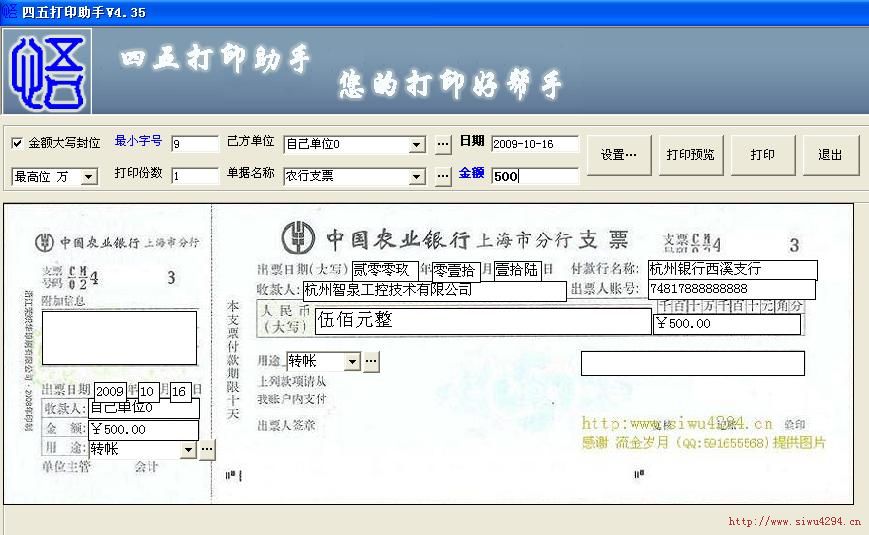Click the ellipsis button beside 单据名称
Image resolution: width=869 pixels, height=535 pixels.
coord(443,177)
